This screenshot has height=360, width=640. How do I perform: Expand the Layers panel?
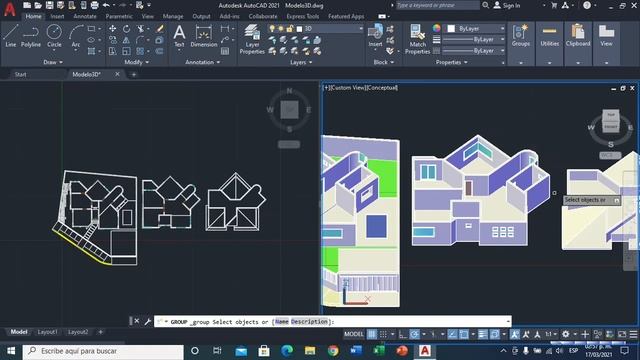(301, 62)
